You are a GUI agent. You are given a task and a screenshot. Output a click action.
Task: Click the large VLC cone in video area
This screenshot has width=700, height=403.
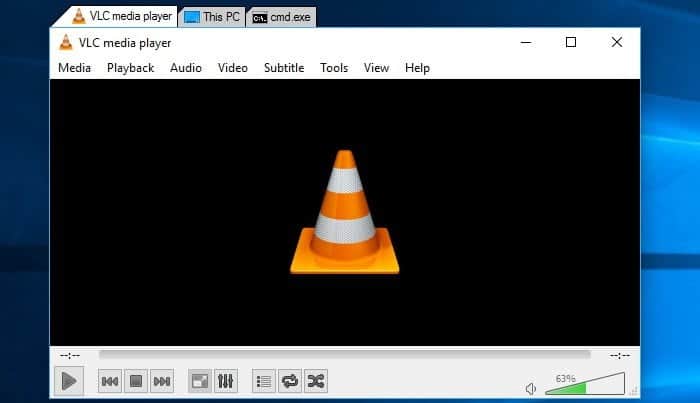click(x=345, y=212)
